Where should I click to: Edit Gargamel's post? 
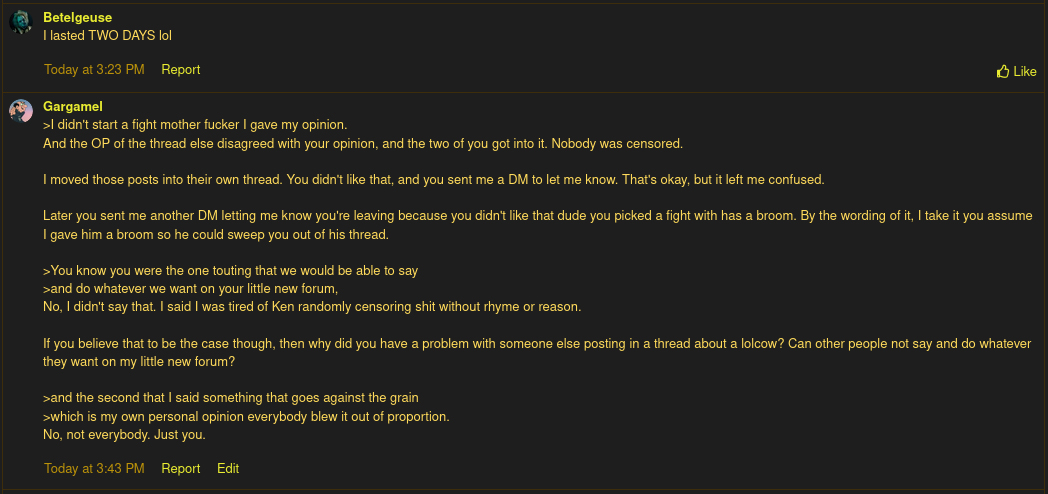pos(228,468)
